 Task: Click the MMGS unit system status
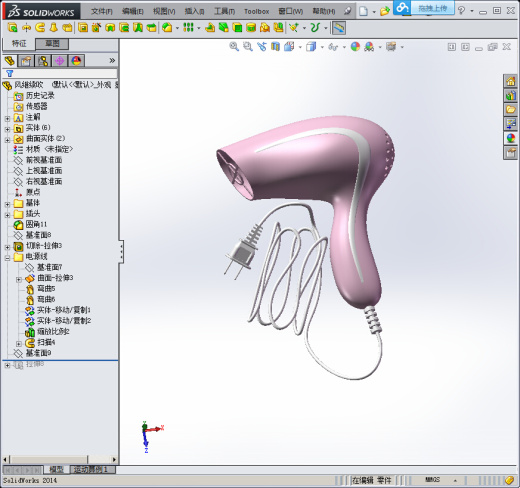click(433, 480)
